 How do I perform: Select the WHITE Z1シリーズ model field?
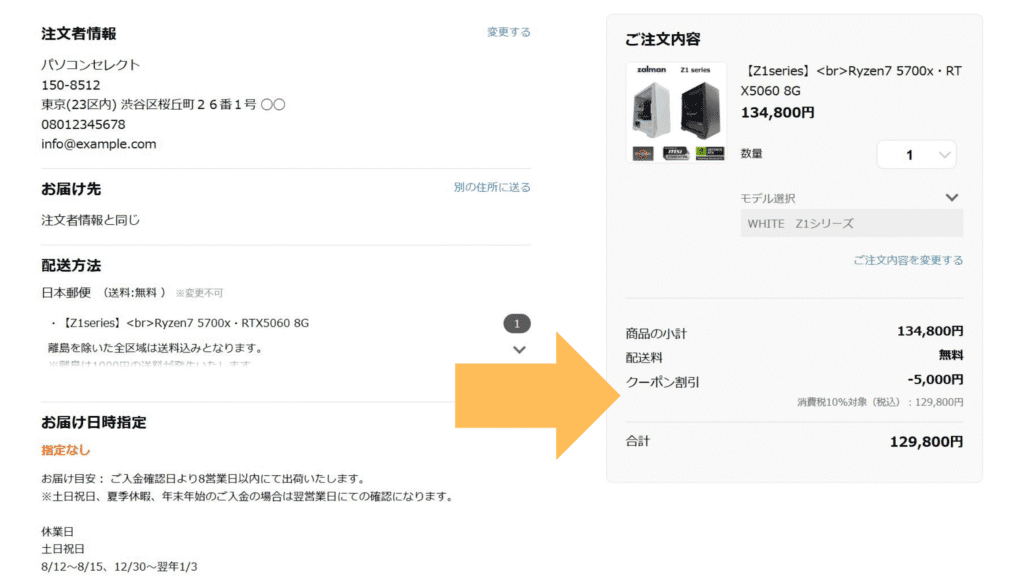[851, 223]
